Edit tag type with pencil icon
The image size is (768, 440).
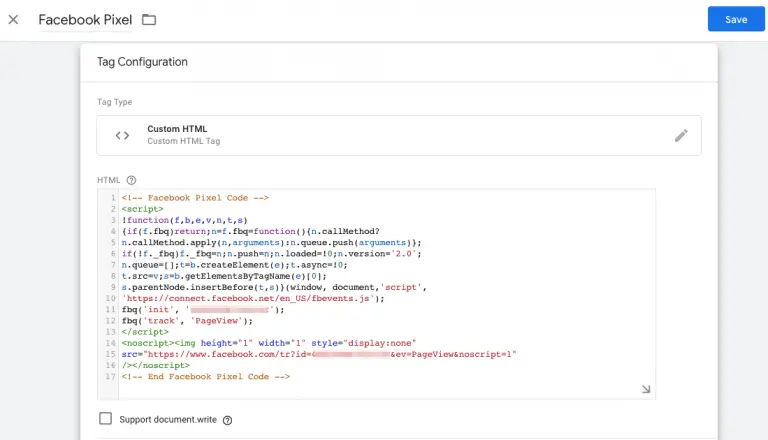pyautogui.click(x=681, y=136)
